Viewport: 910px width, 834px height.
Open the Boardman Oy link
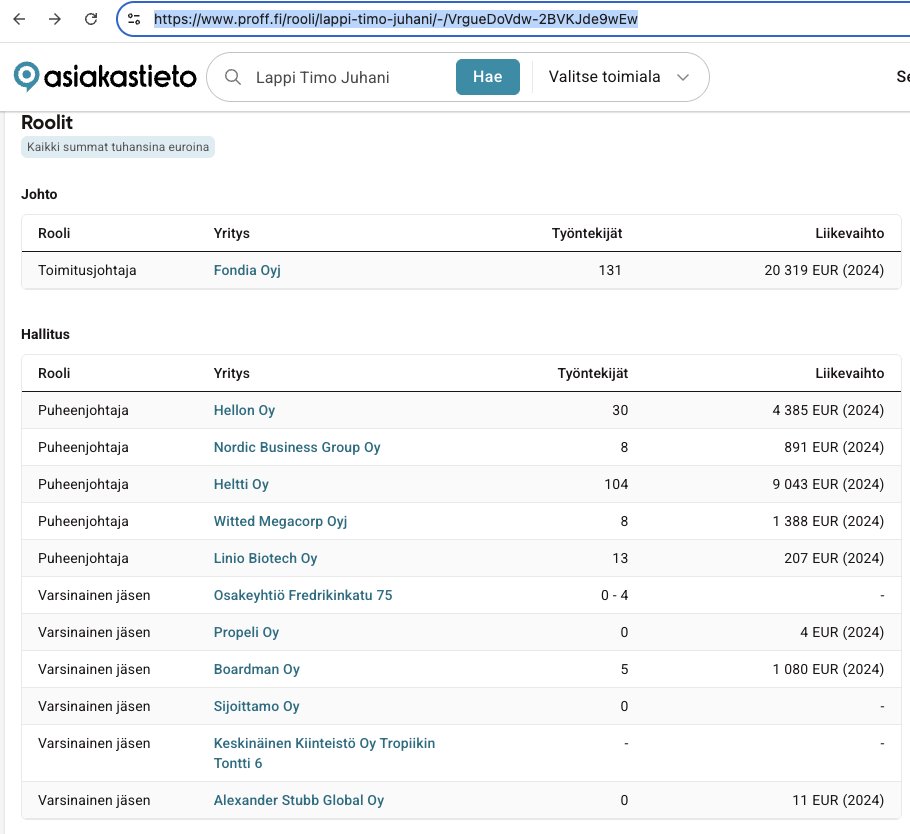256,669
